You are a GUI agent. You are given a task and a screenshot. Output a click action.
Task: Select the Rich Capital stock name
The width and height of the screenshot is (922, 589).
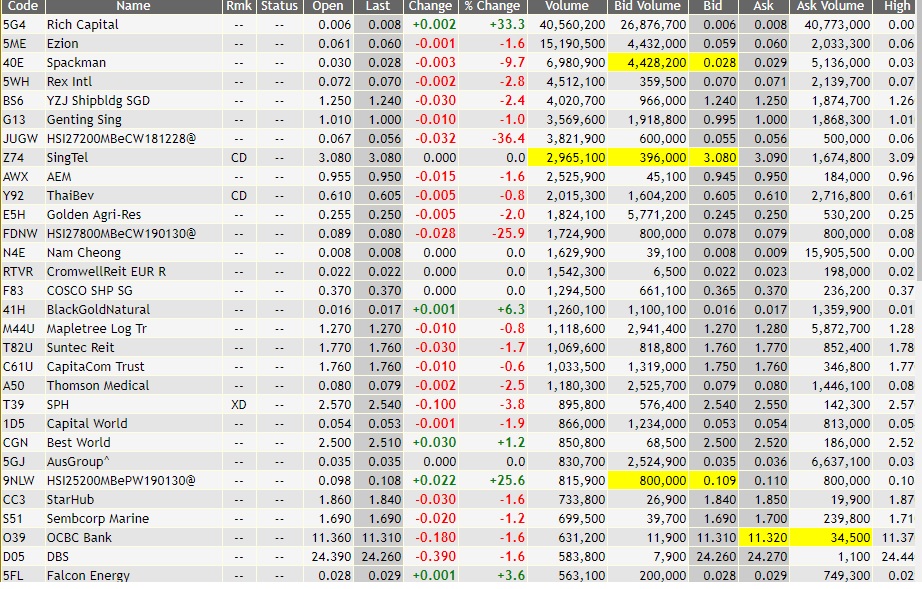[x=82, y=25]
